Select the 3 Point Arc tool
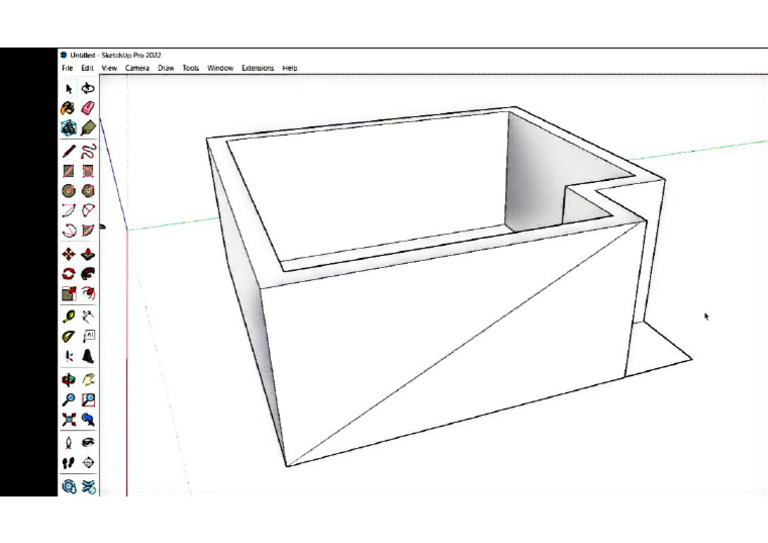 69,230
